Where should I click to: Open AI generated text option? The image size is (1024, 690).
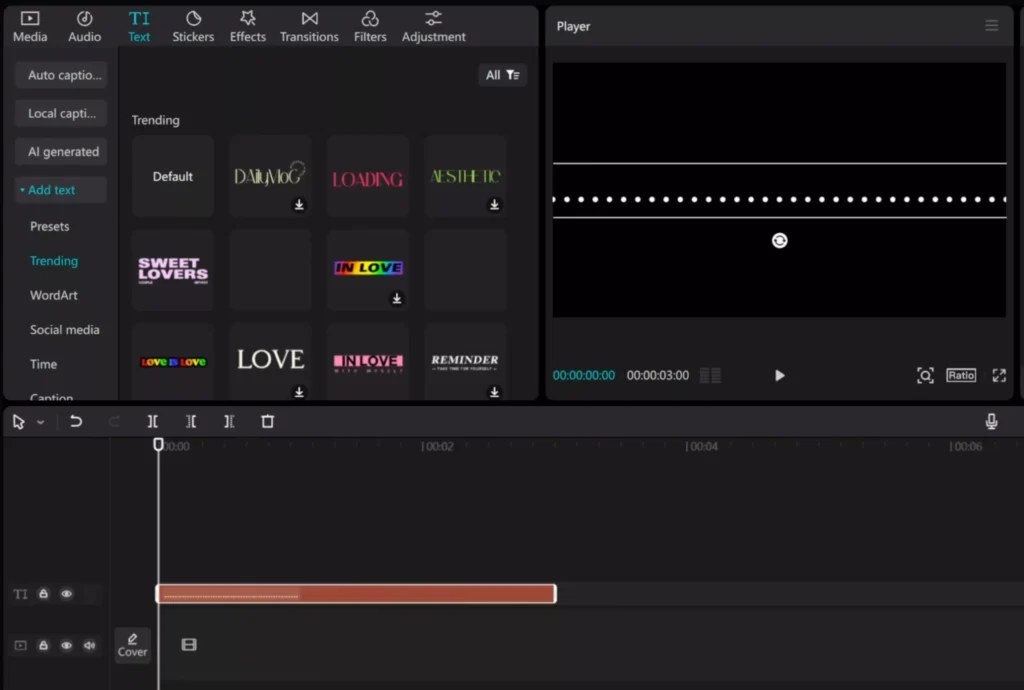pos(61,151)
